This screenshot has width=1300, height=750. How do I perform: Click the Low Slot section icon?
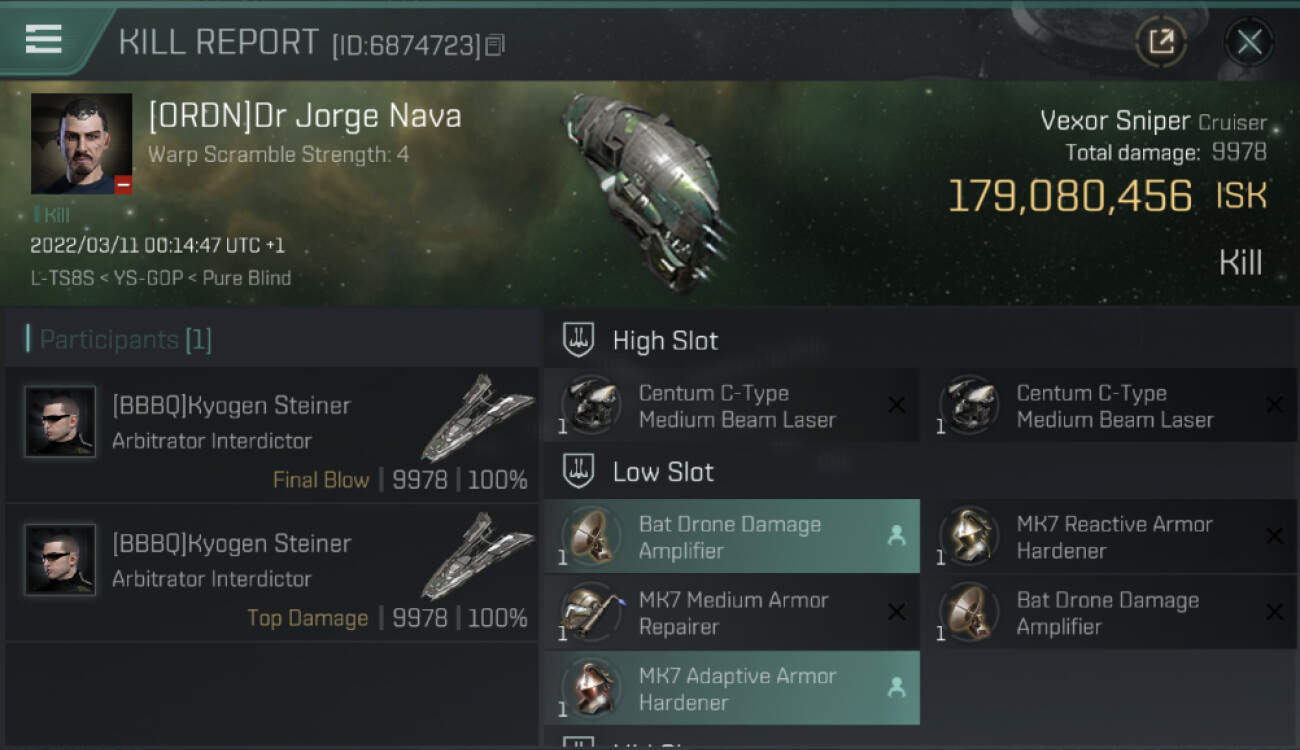[578, 471]
